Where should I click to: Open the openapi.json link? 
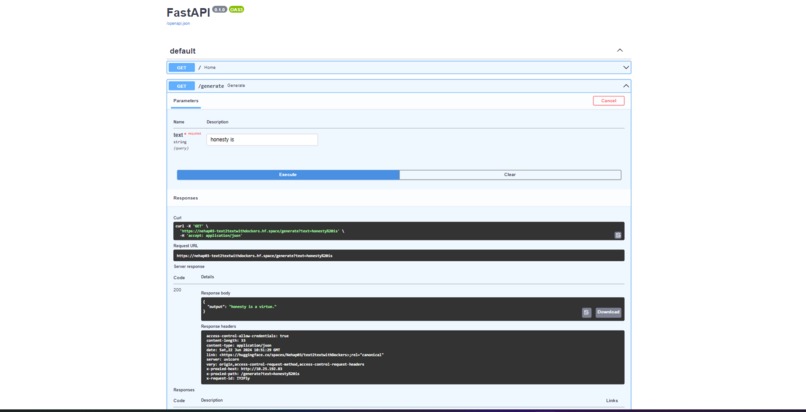pyautogui.click(x=178, y=24)
